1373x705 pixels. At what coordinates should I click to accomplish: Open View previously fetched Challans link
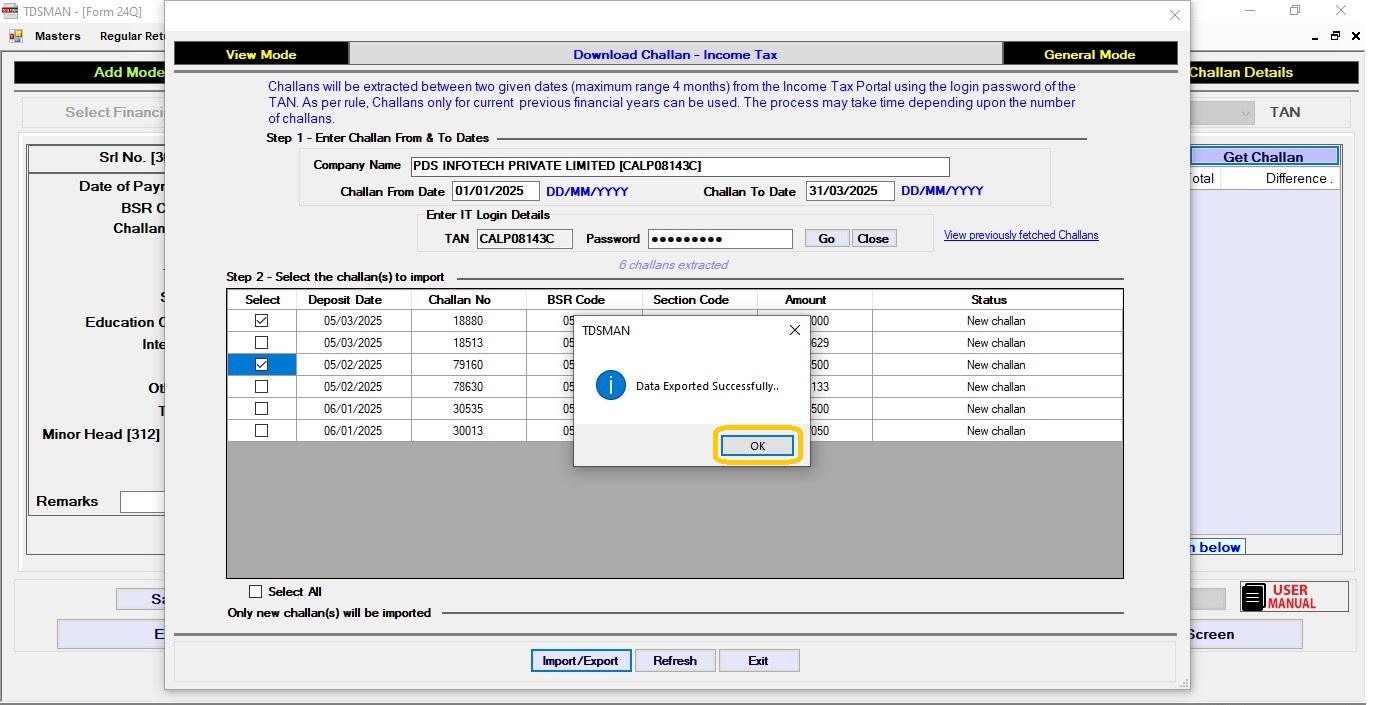pos(1020,235)
